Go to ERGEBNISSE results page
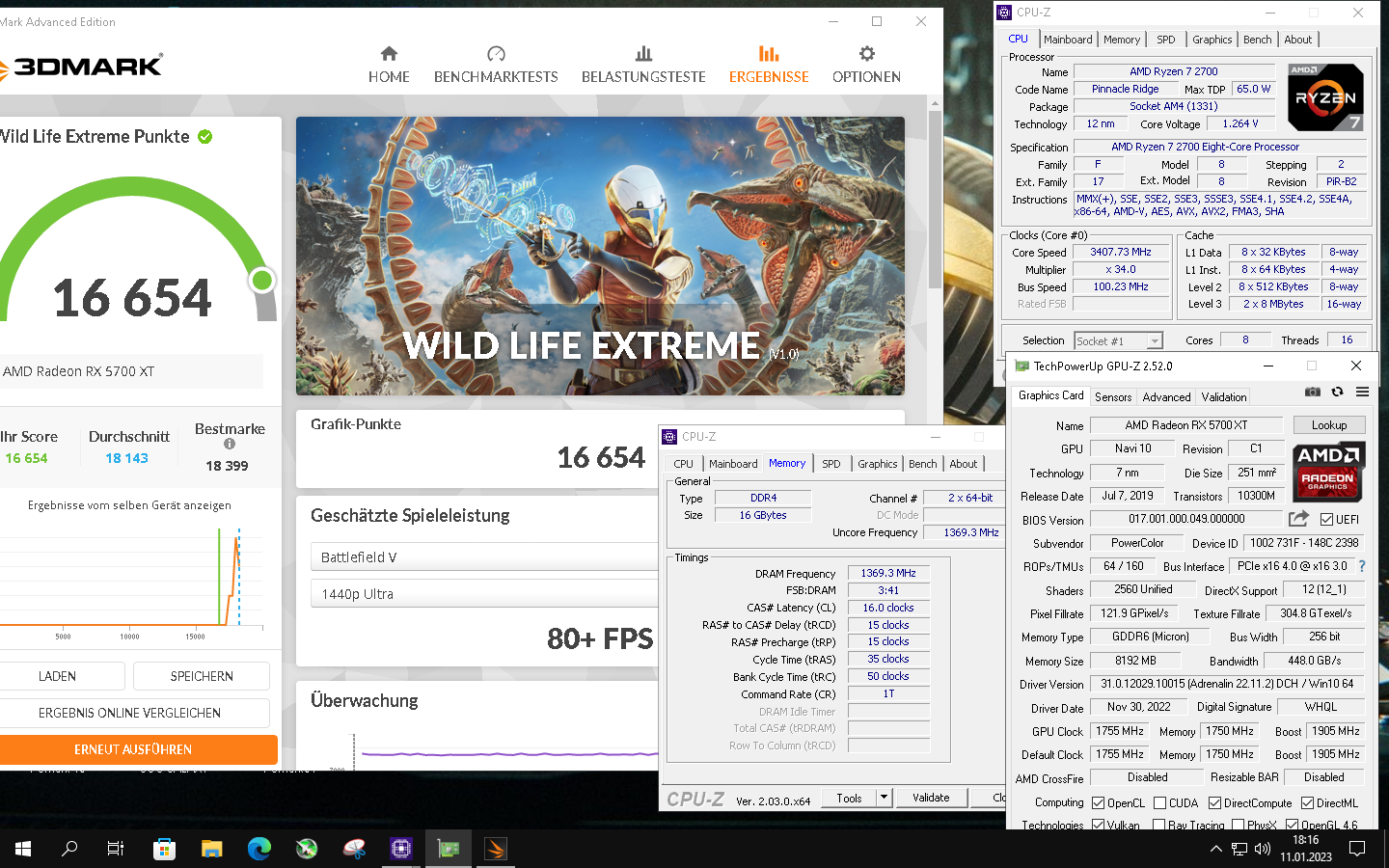This screenshot has height=868, width=1389. click(x=769, y=66)
